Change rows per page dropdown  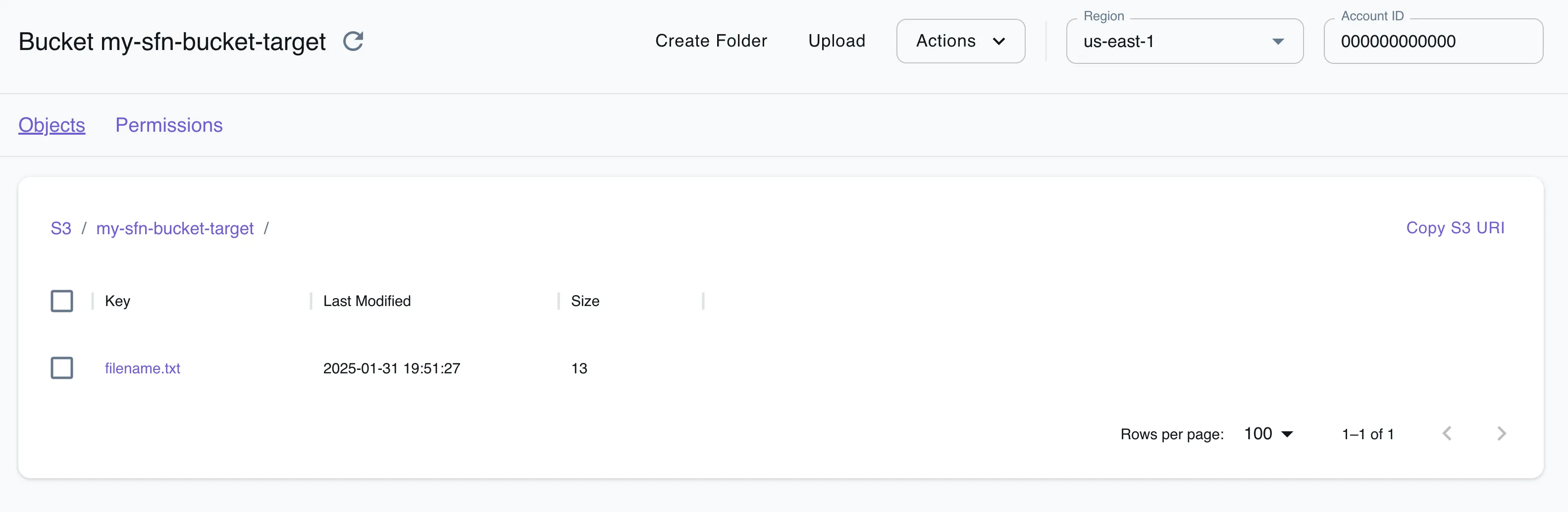click(1268, 433)
